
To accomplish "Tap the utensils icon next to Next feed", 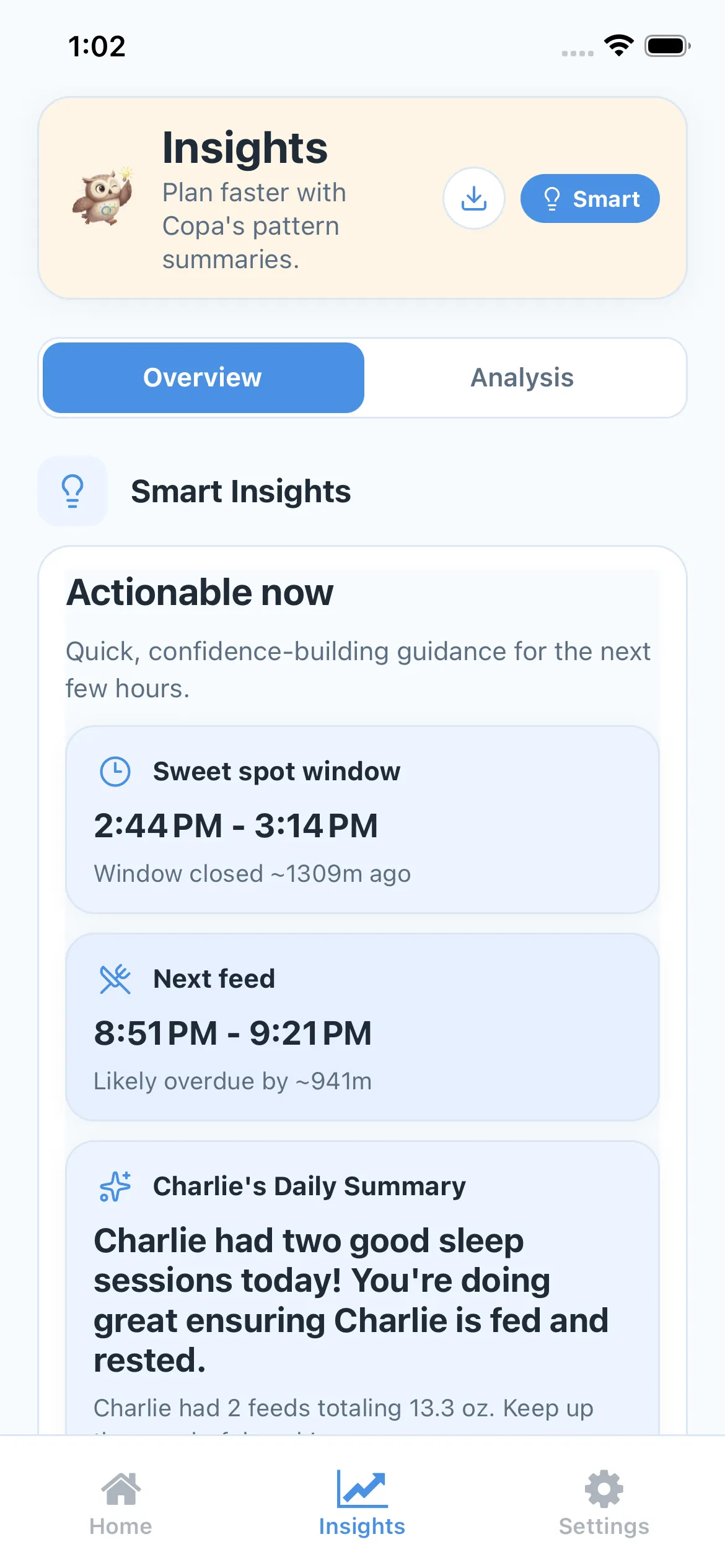I will coord(115,978).
